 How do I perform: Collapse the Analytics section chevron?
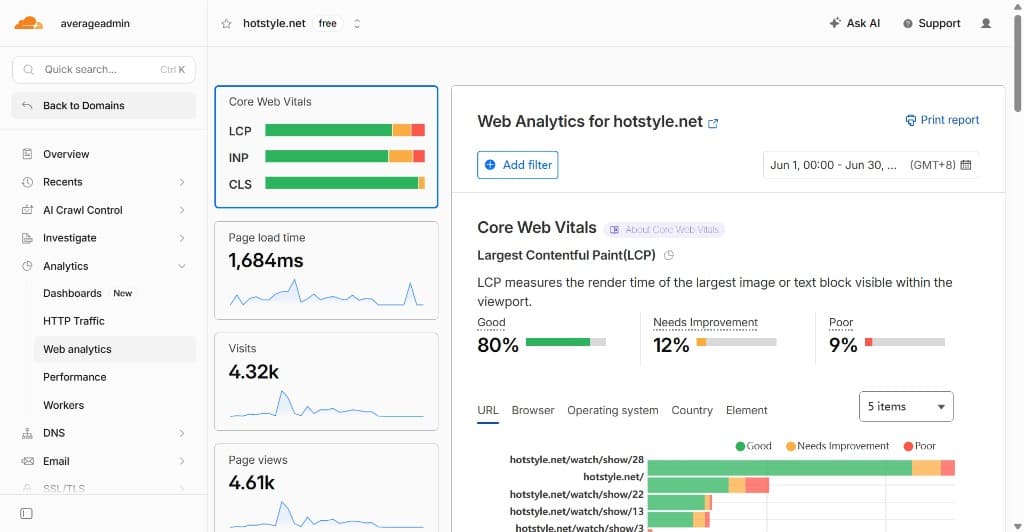click(182, 266)
